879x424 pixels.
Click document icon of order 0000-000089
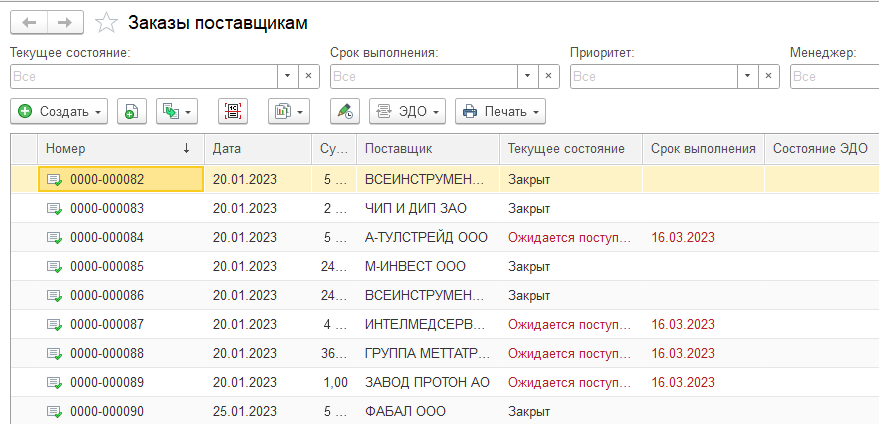pos(54,383)
